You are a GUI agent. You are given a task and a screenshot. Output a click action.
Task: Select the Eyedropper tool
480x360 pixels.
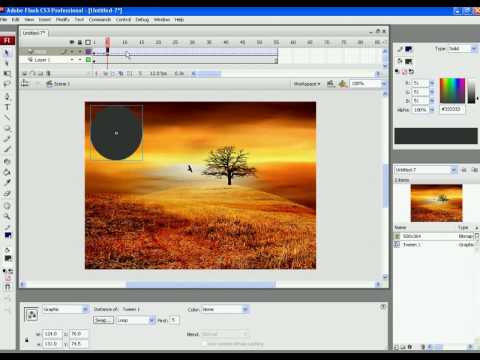[7, 183]
